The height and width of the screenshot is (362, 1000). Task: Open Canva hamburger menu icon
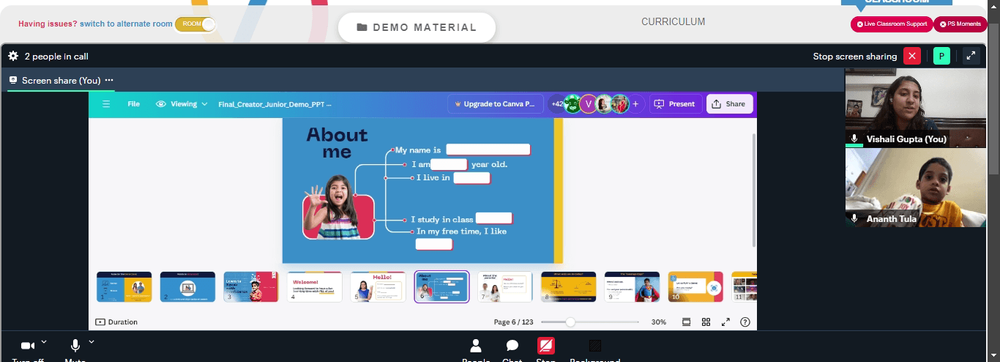(x=106, y=104)
